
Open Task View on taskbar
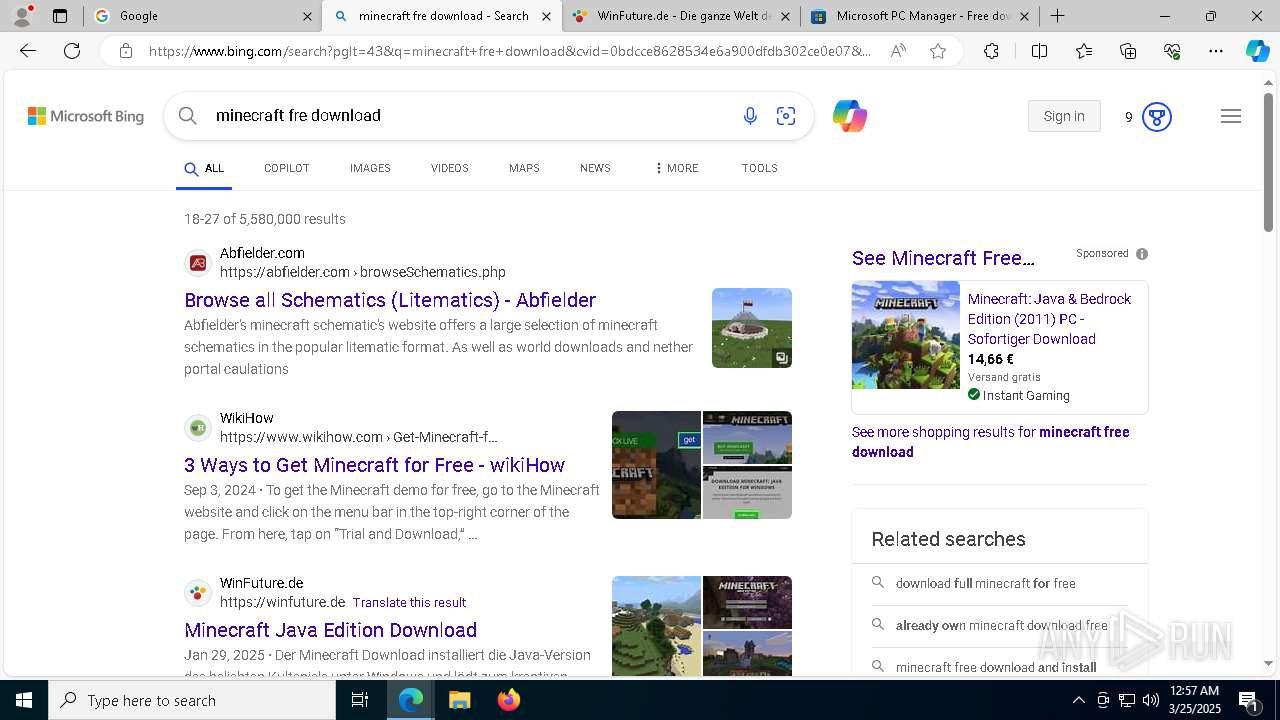coord(360,700)
